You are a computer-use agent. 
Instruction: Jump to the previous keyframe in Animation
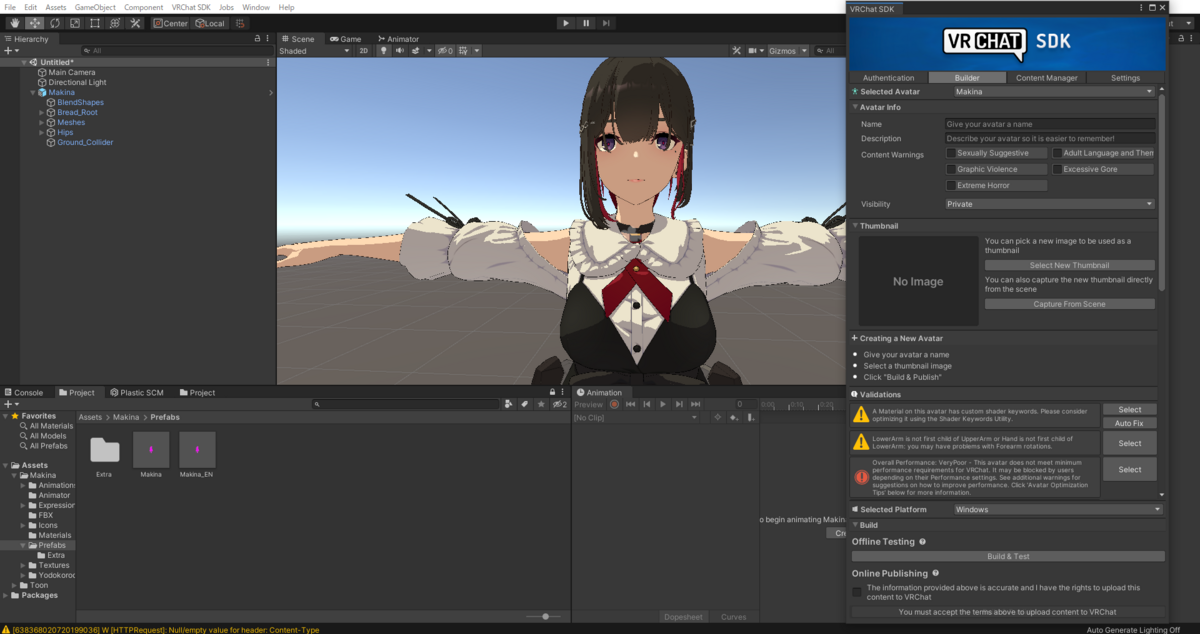click(x=647, y=404)
